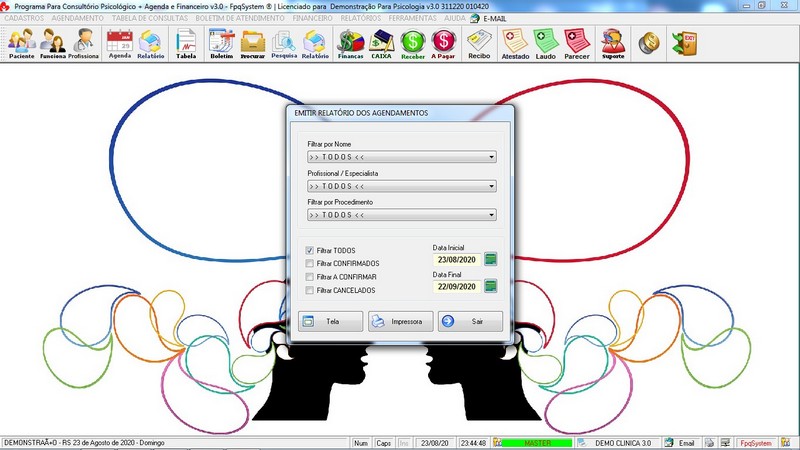Click the Sair button
This screenshot has width=800, height=450.
[x=470, y=321]
